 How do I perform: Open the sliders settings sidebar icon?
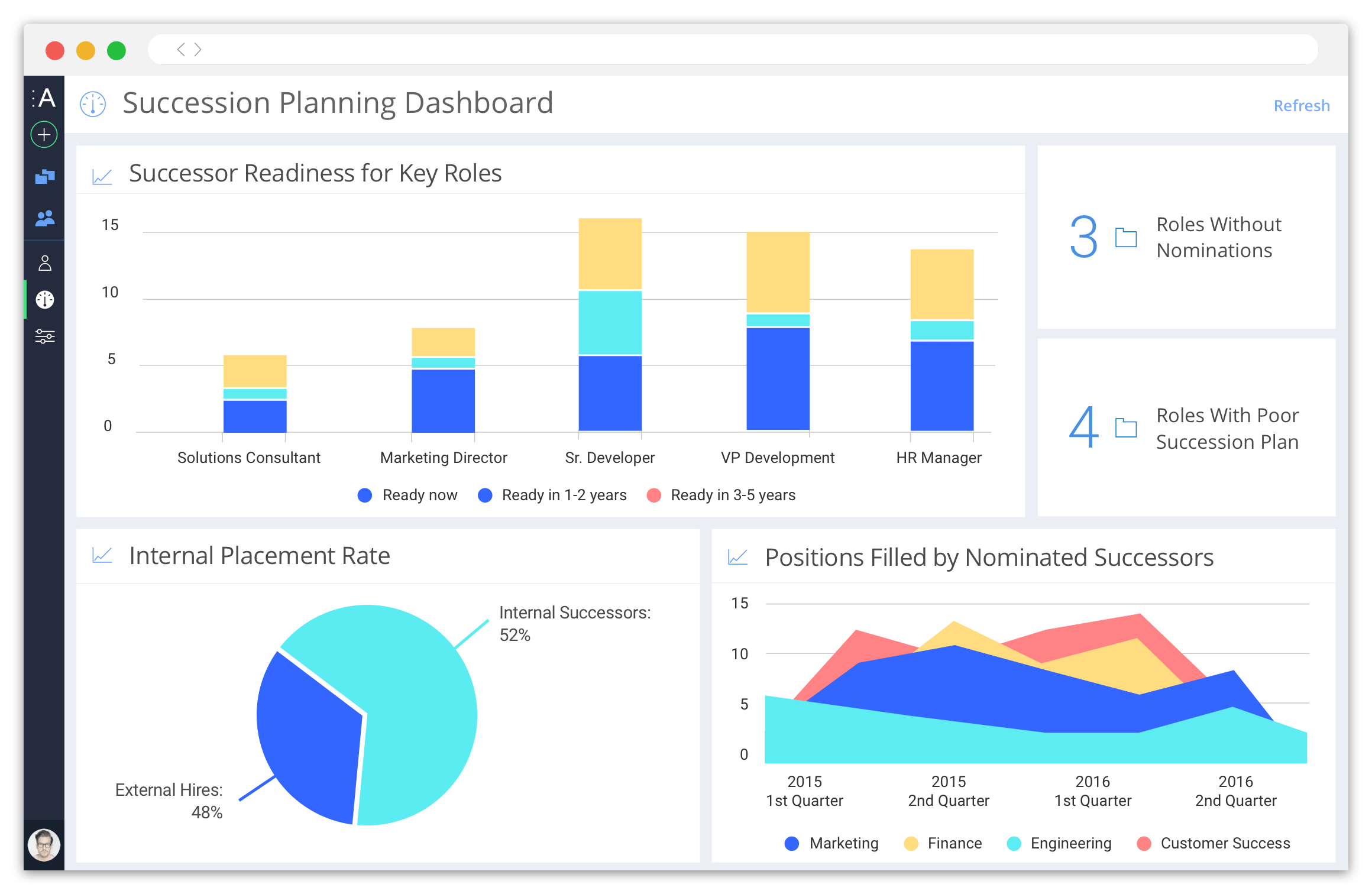(x=45, y=336)
